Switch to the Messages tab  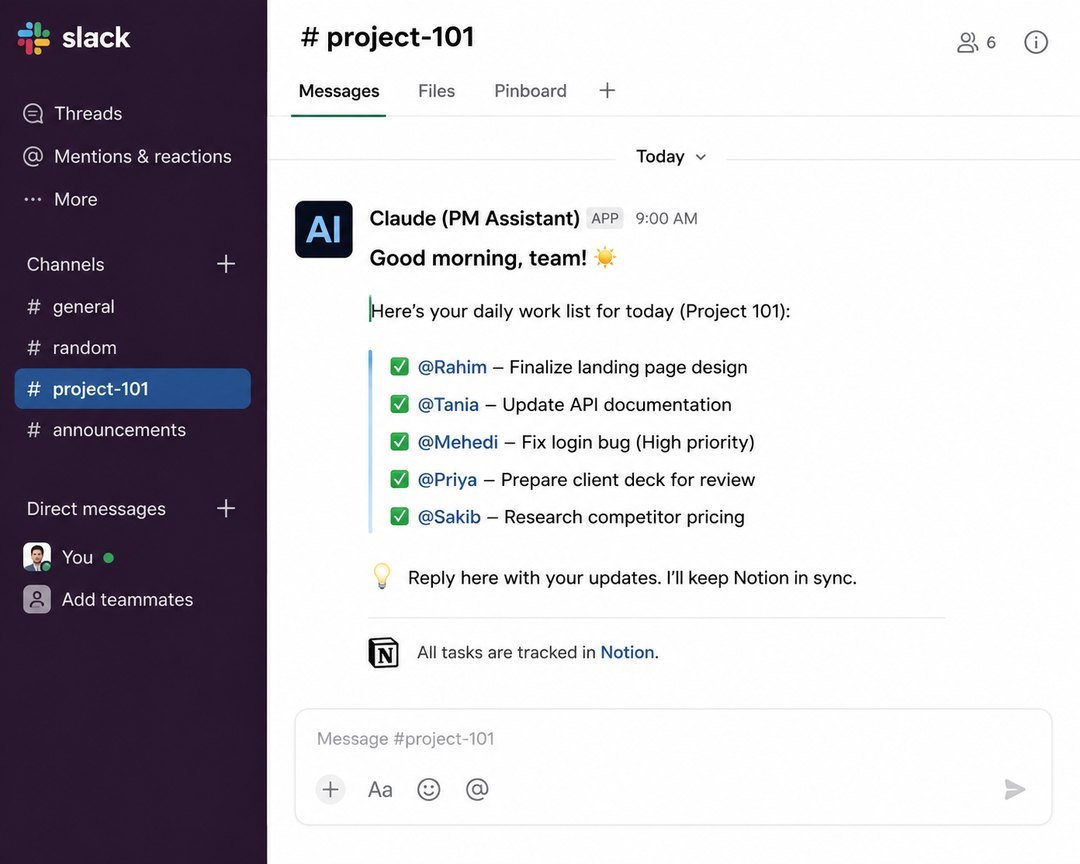339,91
